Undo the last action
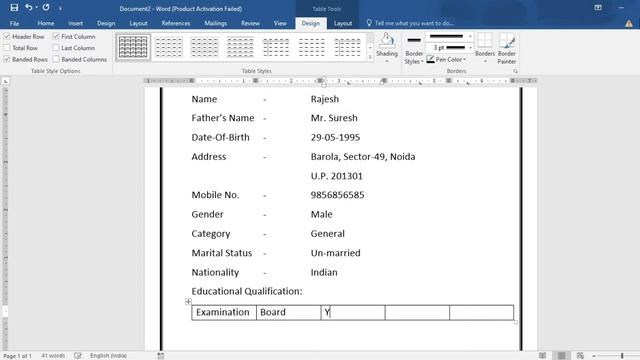The height and width of the screenshot is (360, 640). pyautogui.click(x=28, y=8)
